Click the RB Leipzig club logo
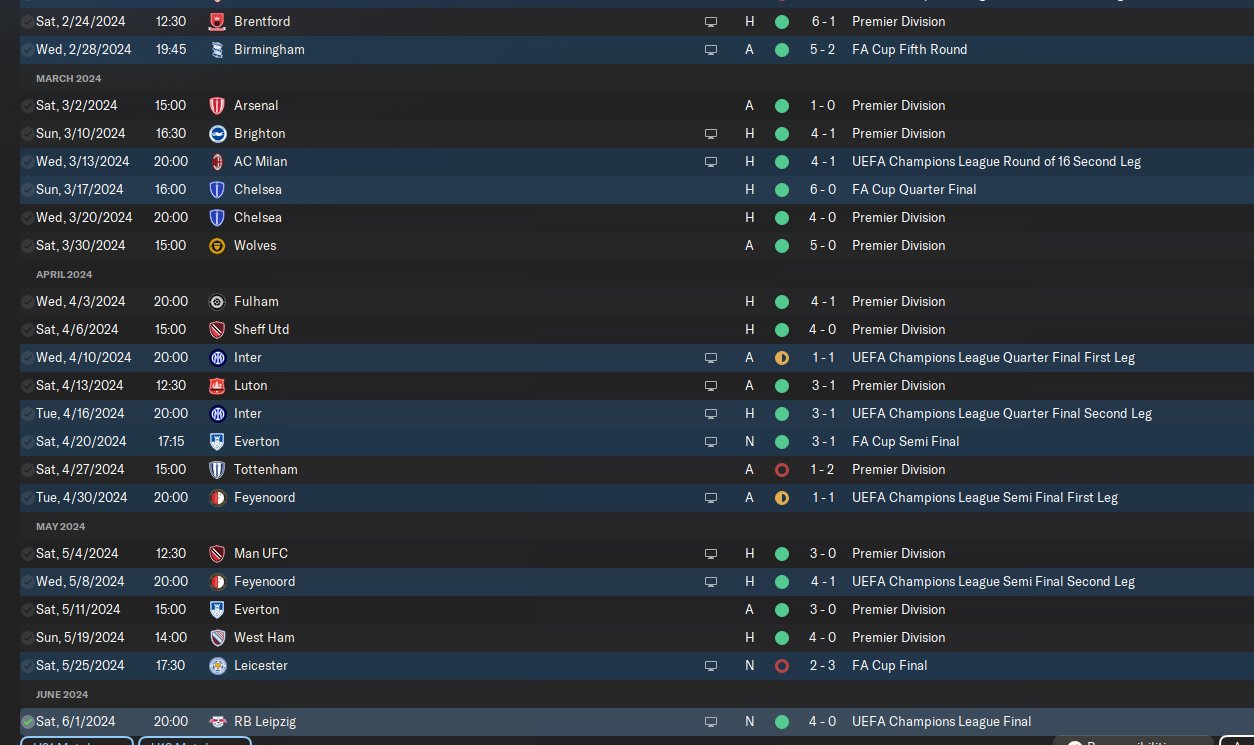The width and height of the screenshot is (1254, 745). coord(217,721)
